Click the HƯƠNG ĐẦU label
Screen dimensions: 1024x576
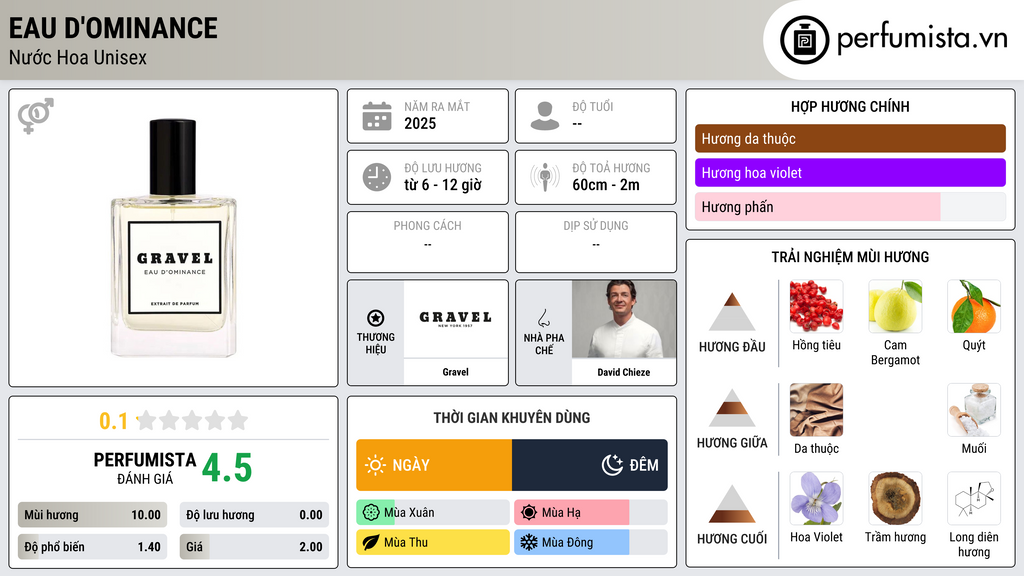click(732, 347)
